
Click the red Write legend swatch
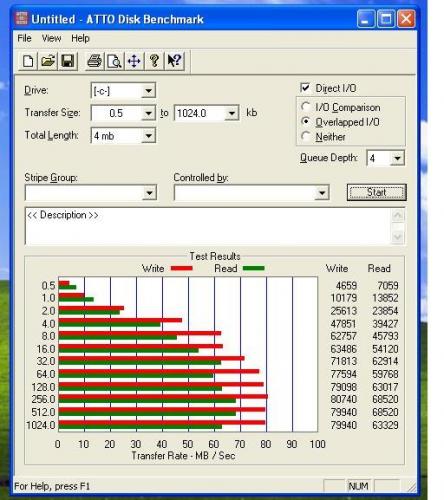coord(182,268)
